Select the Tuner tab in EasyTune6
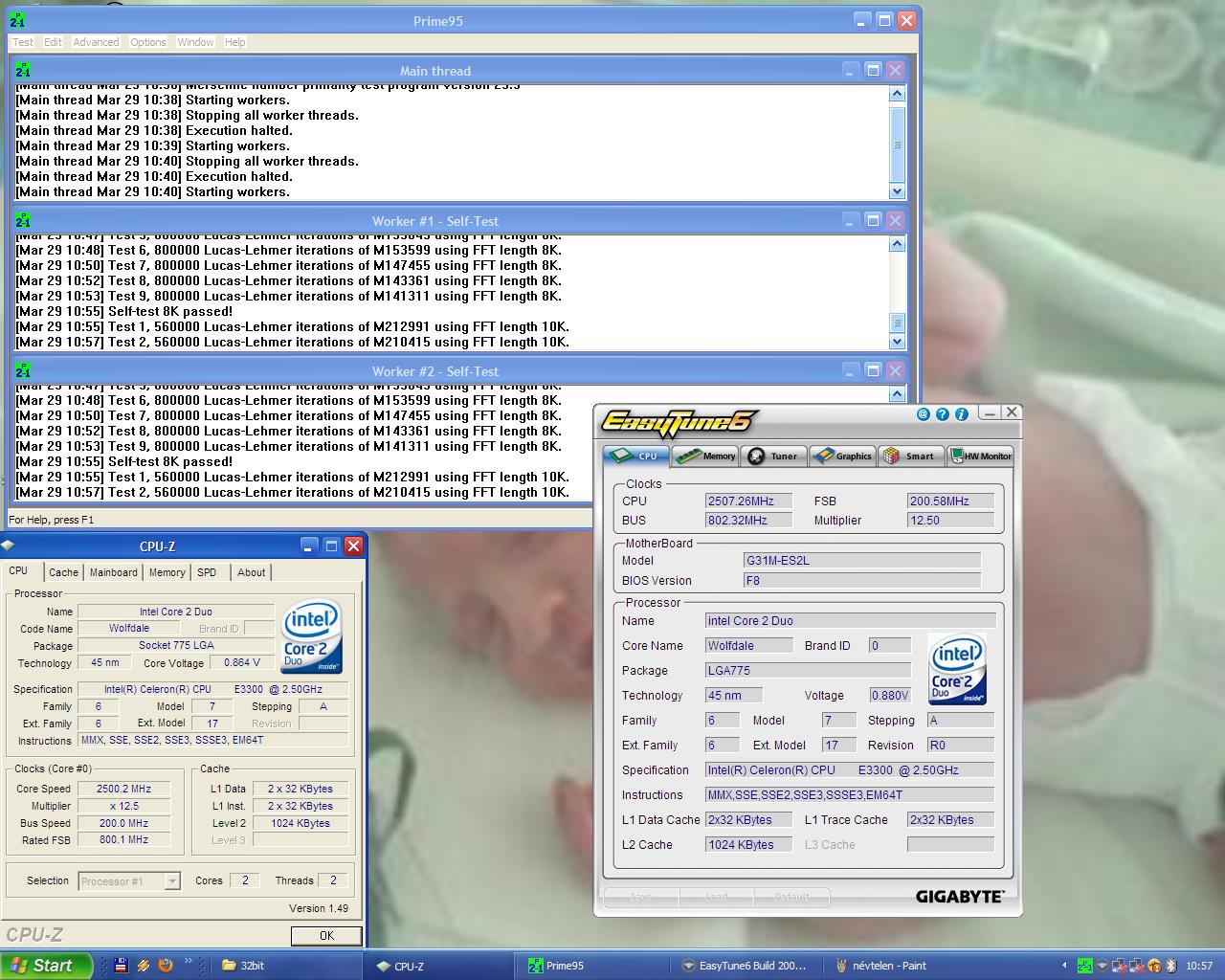Image resolution: width=1225 pixels, height=980 pixels. tap(773, 456)
